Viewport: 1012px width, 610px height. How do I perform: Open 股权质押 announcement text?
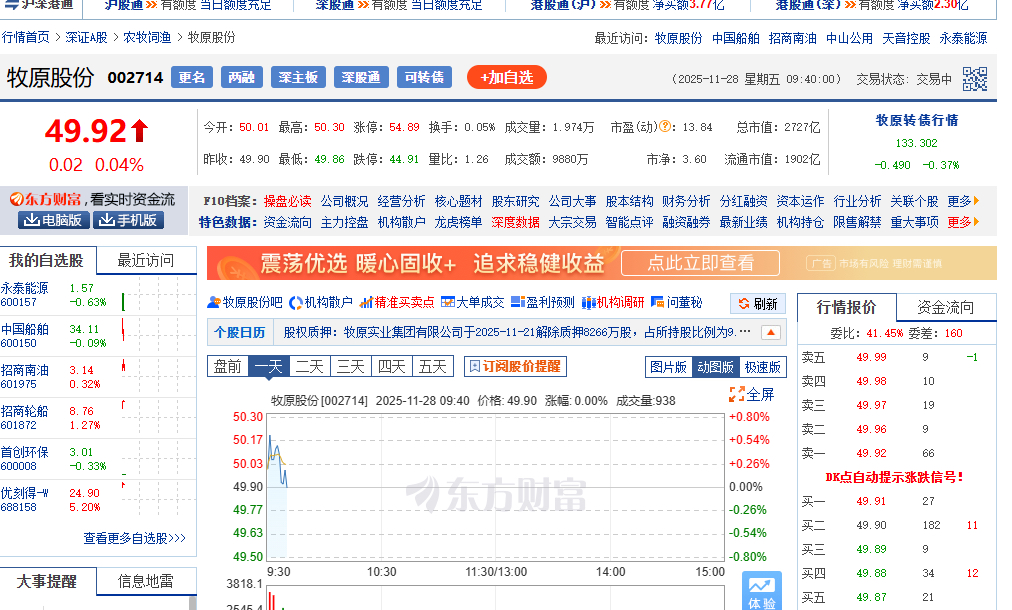coord(516,332)
